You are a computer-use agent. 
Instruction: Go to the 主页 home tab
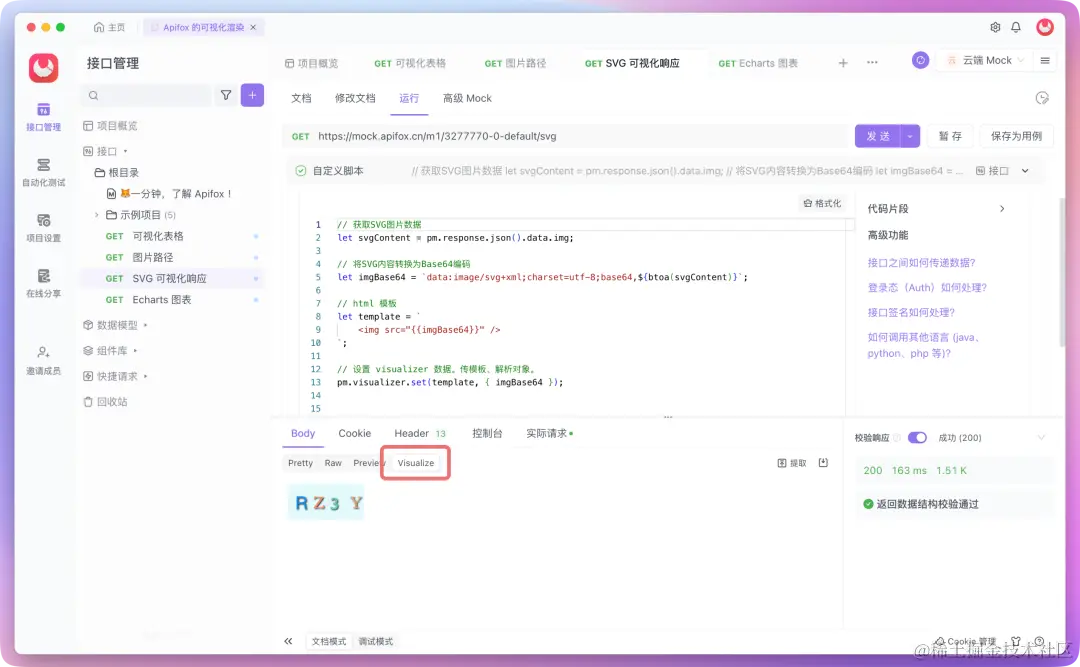tap(110, 28)
